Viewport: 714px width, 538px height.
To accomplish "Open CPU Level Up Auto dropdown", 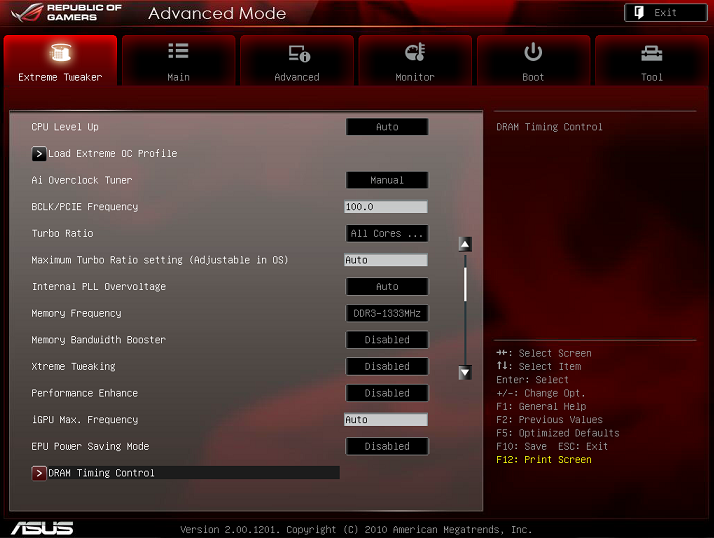I will 387,127.
